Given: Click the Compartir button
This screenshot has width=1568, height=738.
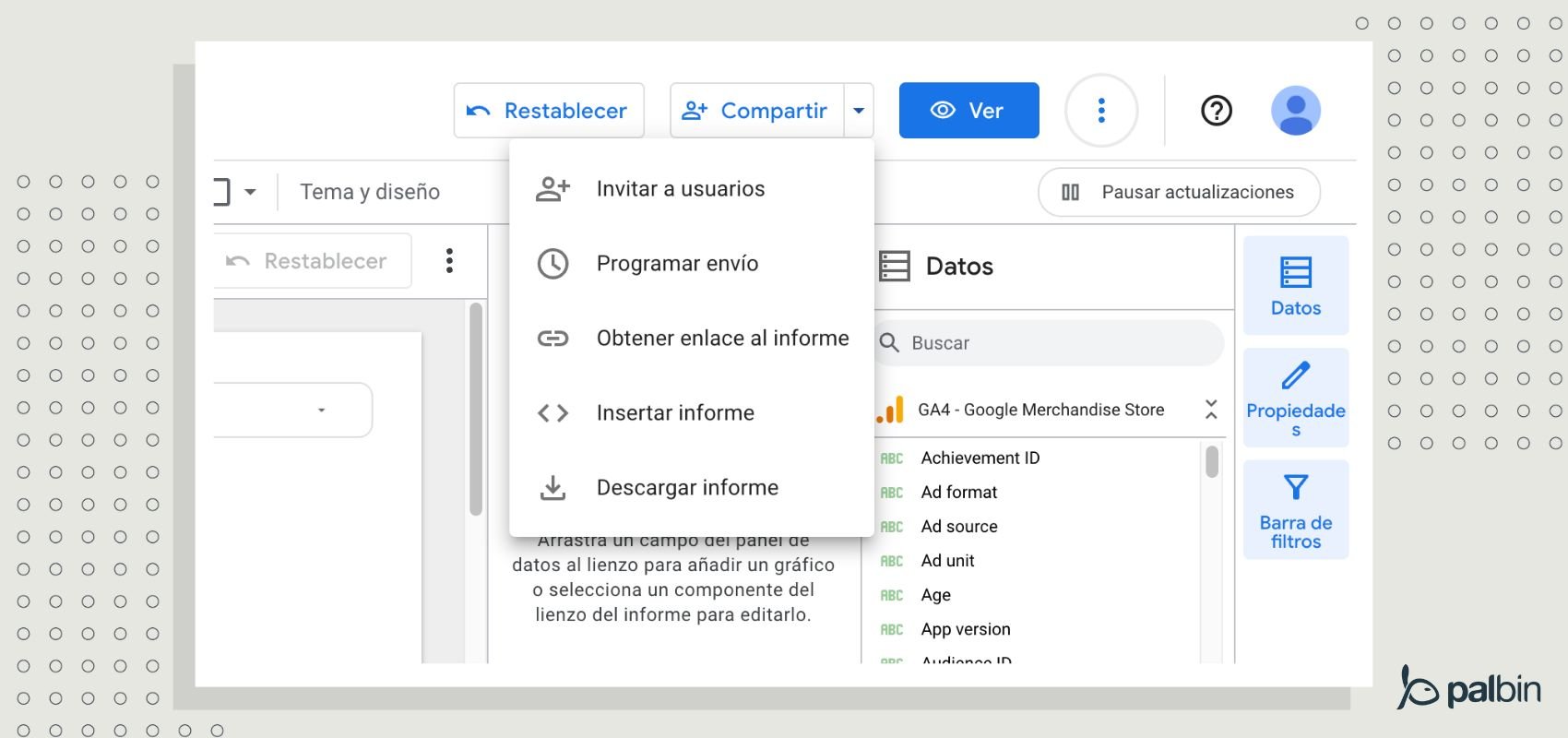Looking at the screenshot, I should click(x=756, y=111).
